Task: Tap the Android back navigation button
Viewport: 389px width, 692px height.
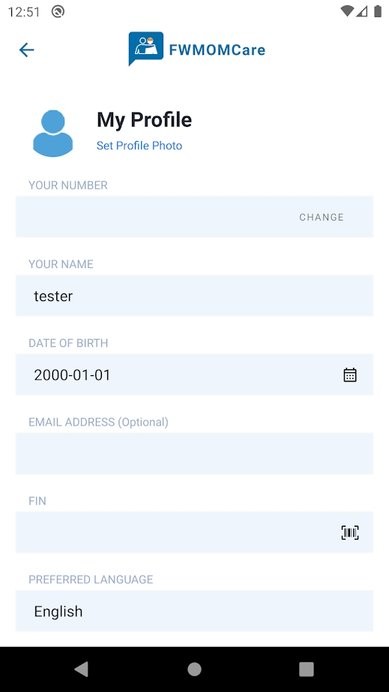Action: point(81,669)
